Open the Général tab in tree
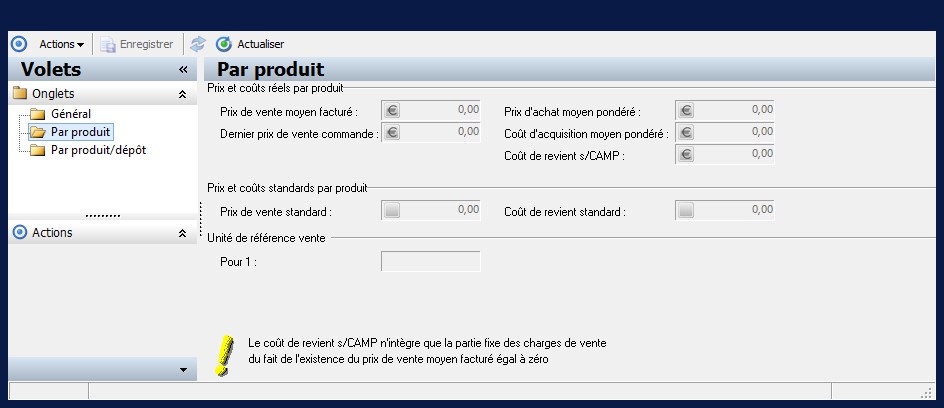944x408 pixels. coord(70,114)
